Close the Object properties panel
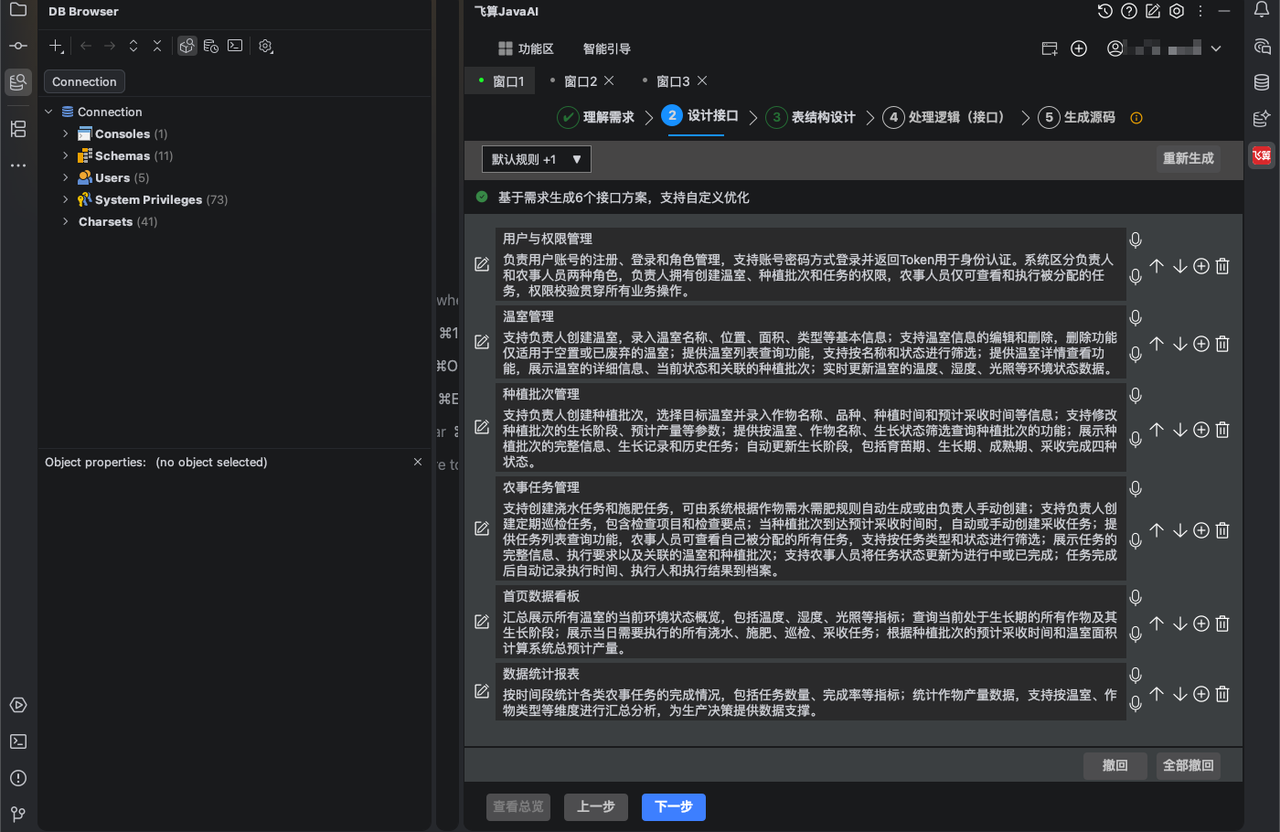The height and width of the screenshot is (832, 1280). pos(418,462)
